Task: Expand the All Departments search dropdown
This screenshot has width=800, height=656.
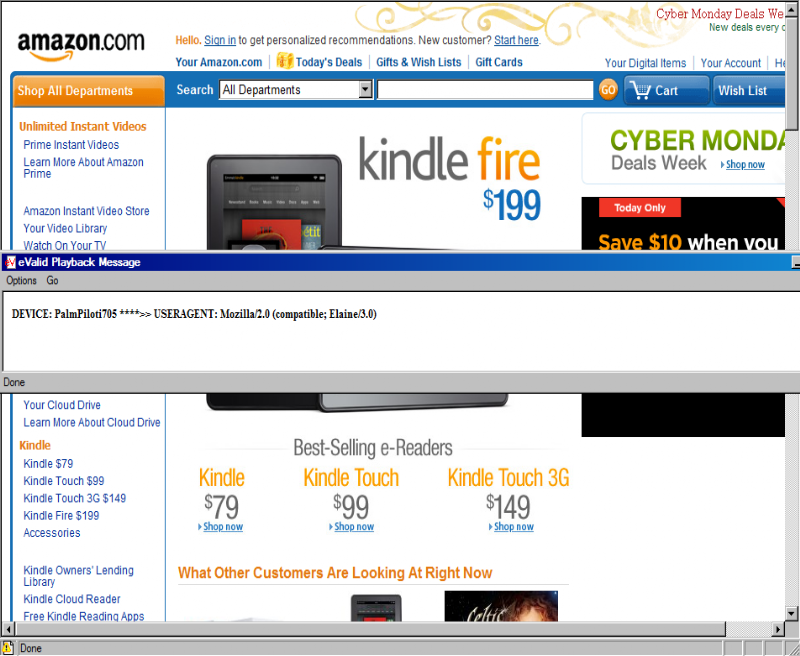Action: (x=365, y=90)
